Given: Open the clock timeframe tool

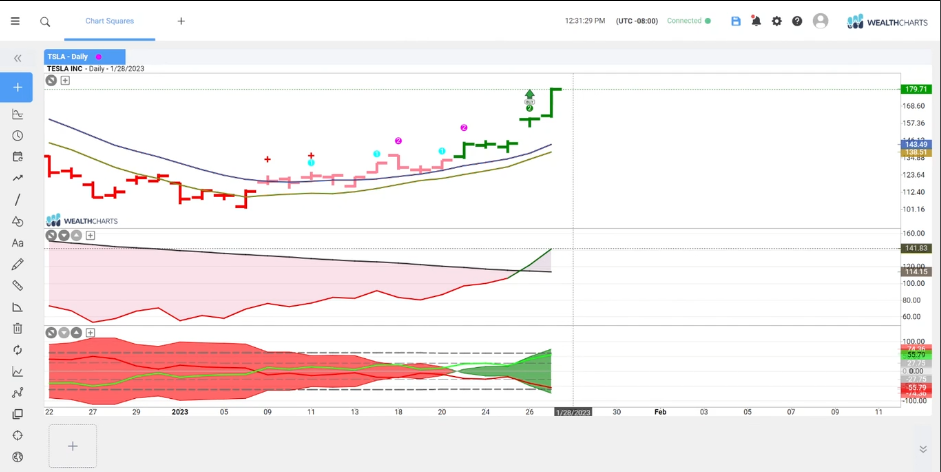Looking at the screenshot, I should point(17,136).
